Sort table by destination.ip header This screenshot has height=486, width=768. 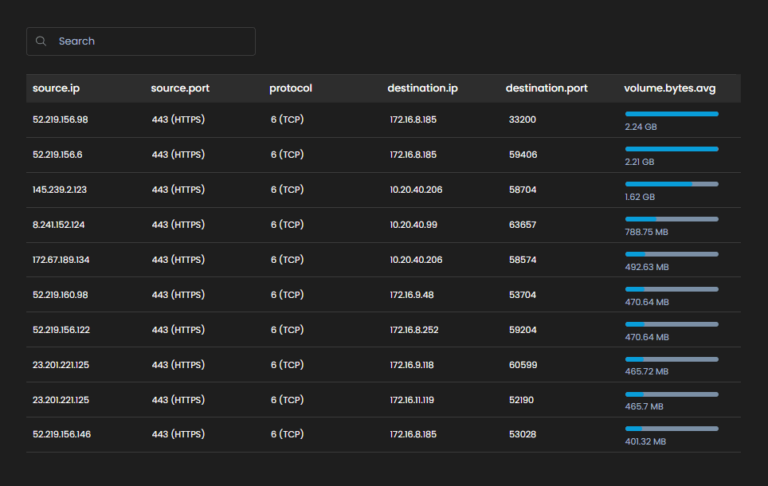click(422, 88)
